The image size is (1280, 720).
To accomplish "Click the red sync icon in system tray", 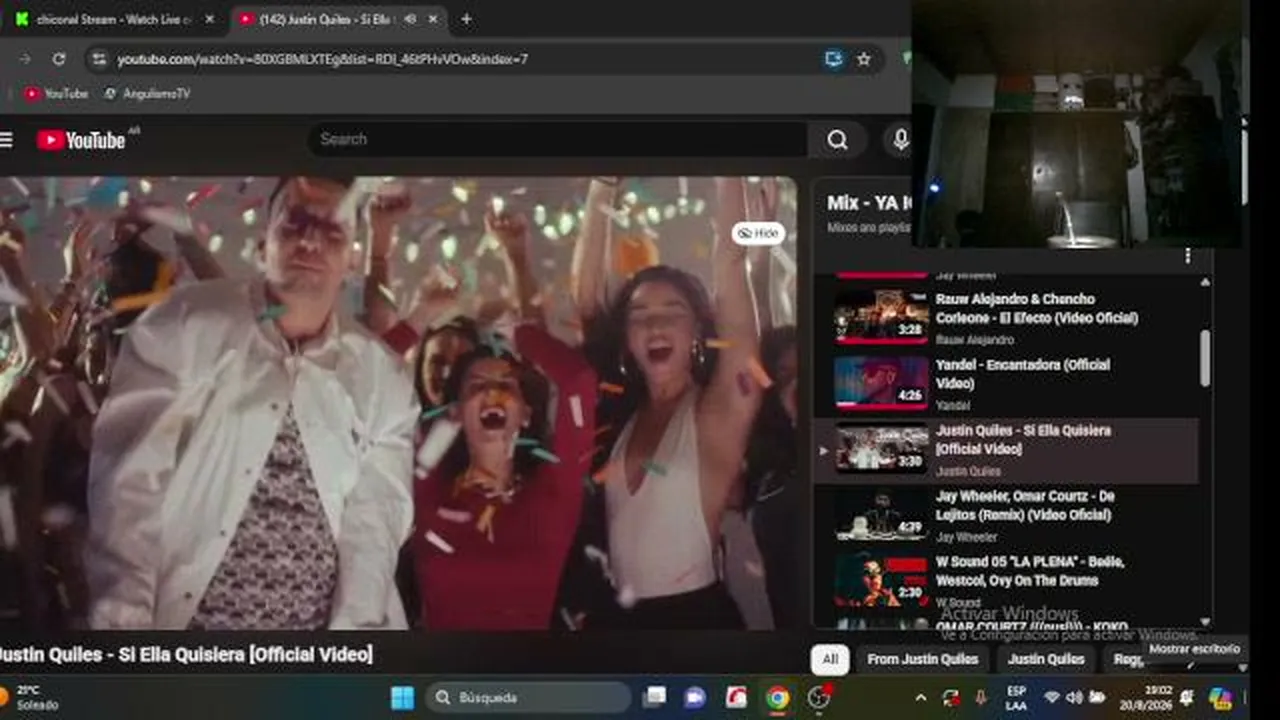I will (x=951, y=698).
